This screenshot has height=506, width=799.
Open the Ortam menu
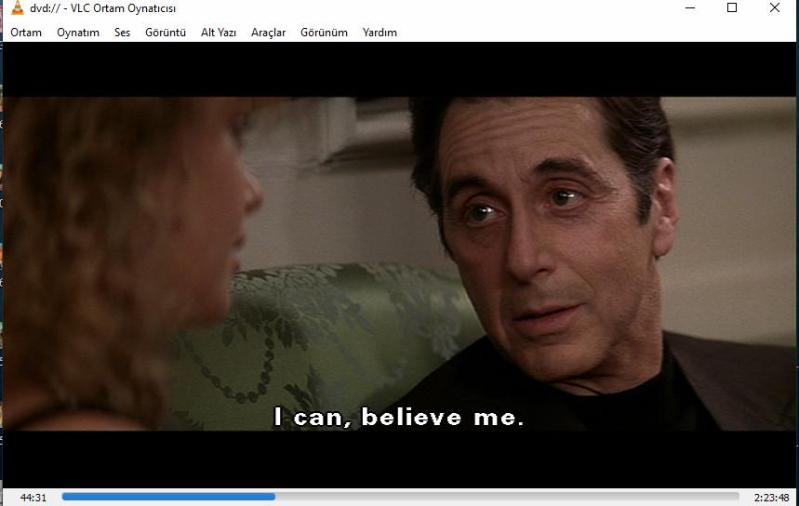click(26, 32)
